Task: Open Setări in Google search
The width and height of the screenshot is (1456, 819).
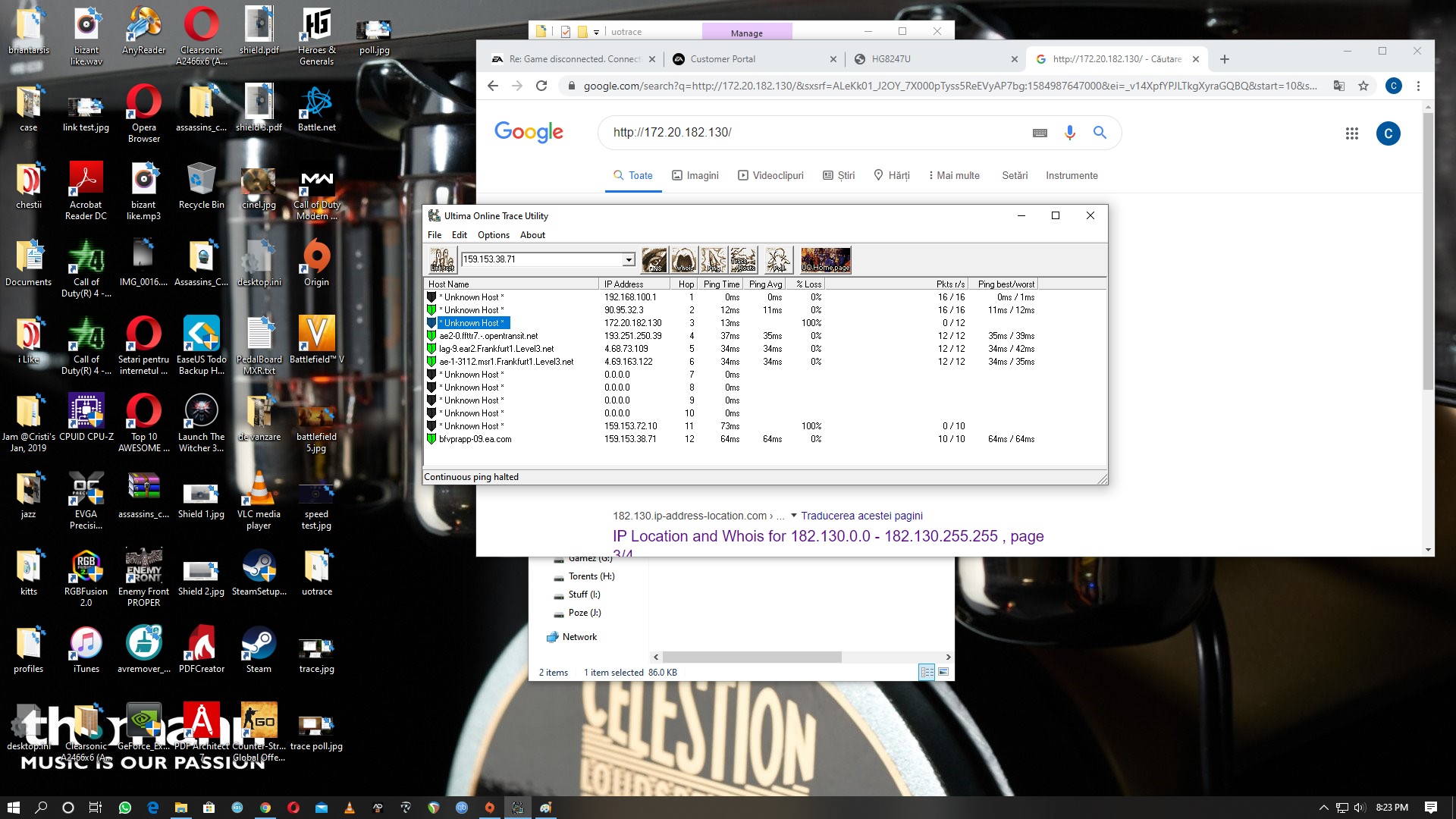Action: pyautogui.click(x=1015, y=175)
